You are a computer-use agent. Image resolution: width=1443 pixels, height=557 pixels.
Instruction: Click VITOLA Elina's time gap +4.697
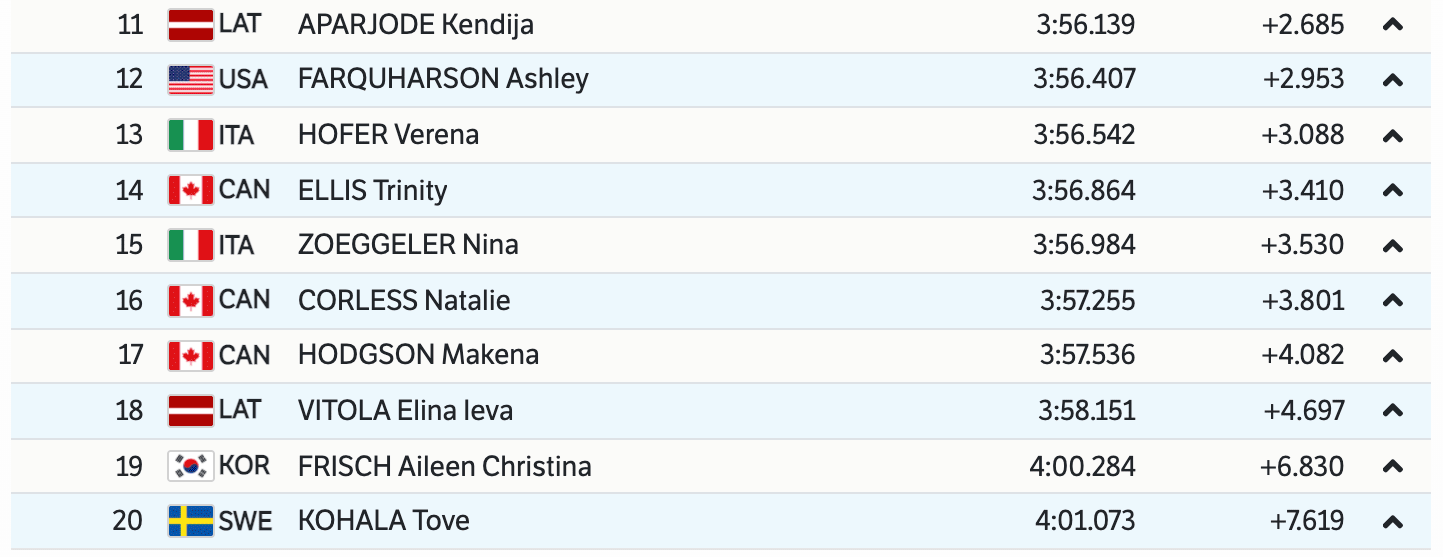(1304, 411)
